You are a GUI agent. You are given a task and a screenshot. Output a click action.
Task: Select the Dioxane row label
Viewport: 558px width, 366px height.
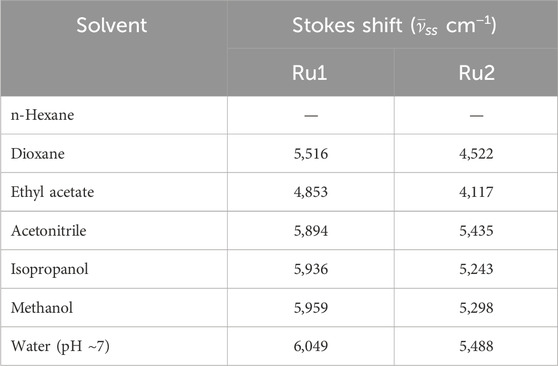click(38, 153)
